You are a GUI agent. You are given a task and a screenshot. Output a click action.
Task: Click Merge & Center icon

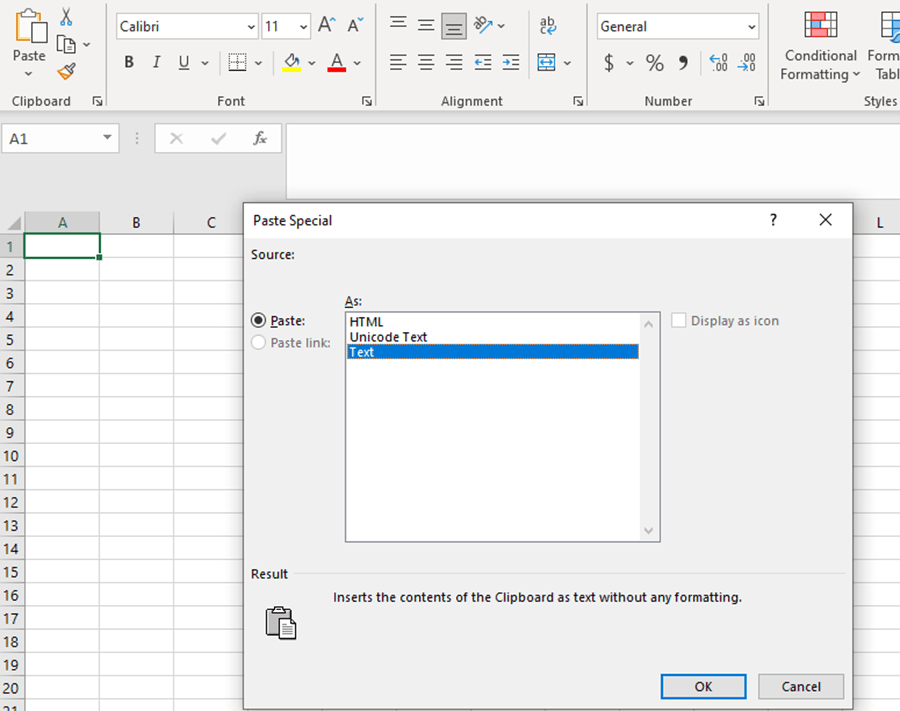click(546, 62)
